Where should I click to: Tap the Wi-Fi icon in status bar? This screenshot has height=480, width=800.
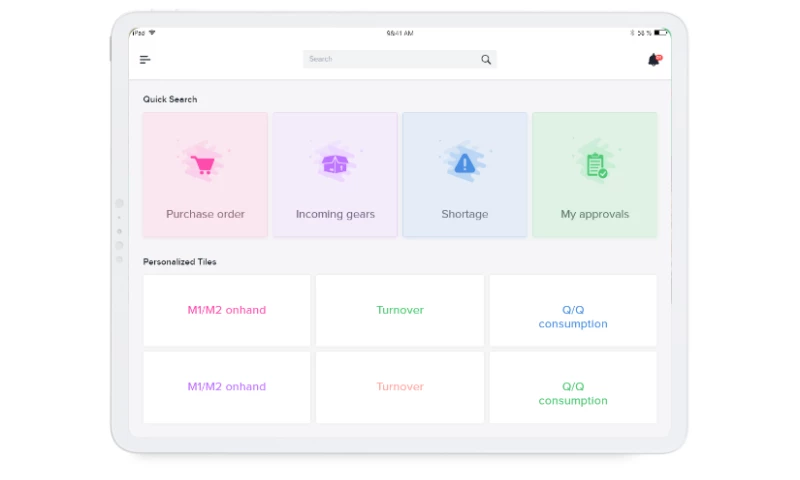point(152,33)
